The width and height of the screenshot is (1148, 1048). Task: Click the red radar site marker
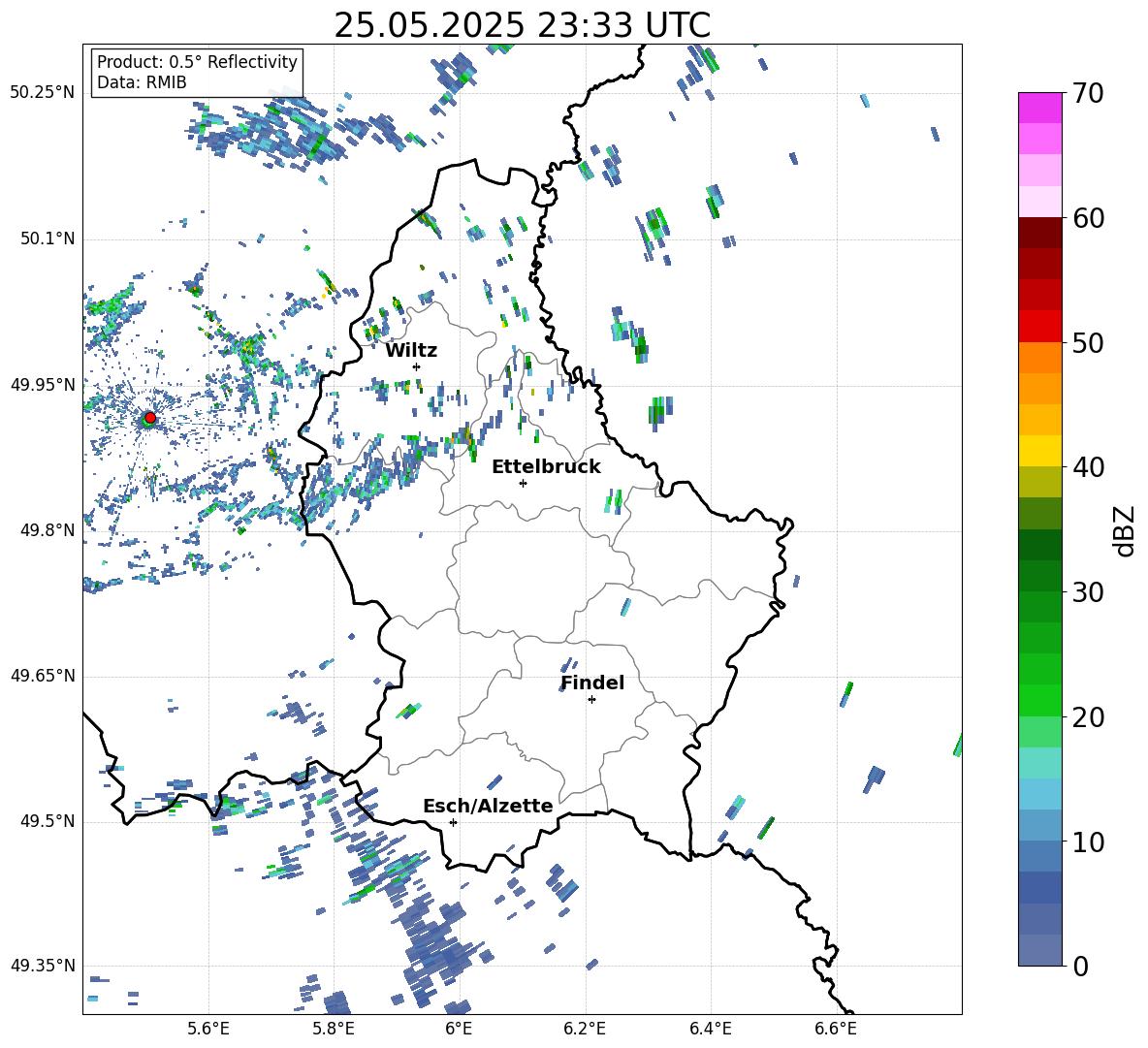(x=150, y=418)
